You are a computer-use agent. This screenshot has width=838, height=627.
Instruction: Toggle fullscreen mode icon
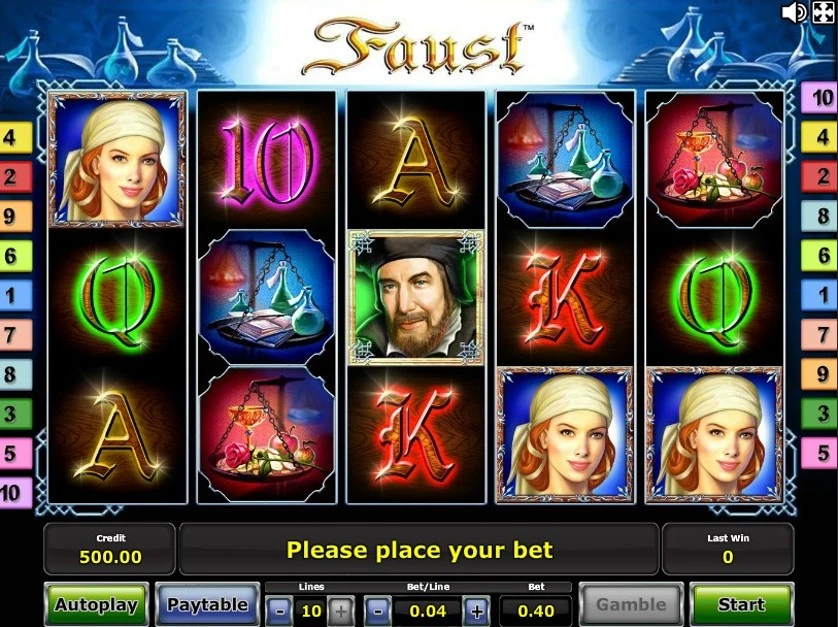click(x=823, y=12)
